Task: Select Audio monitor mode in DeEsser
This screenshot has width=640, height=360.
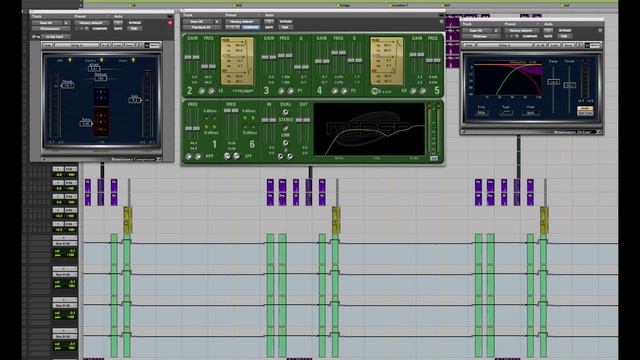Action: (x=585, y=108)
